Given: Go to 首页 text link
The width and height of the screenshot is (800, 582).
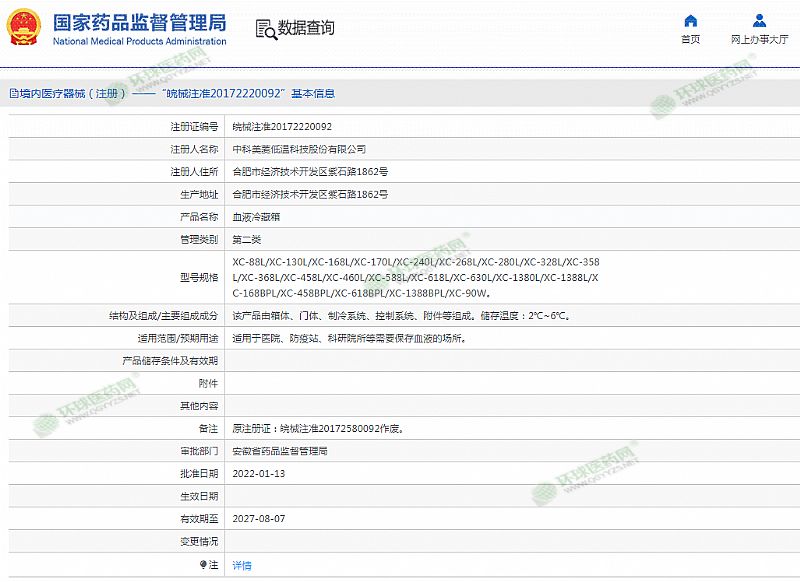Looking at the screenshot, I should pos(690,40).
